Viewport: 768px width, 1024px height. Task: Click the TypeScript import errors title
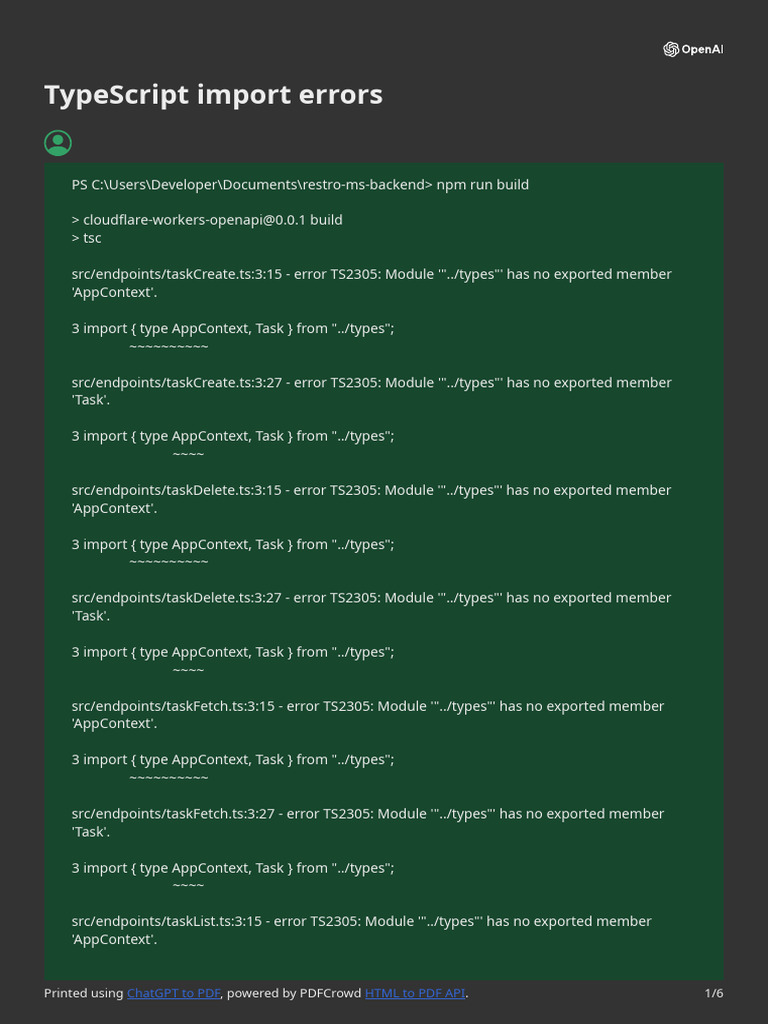coord(213,95)
